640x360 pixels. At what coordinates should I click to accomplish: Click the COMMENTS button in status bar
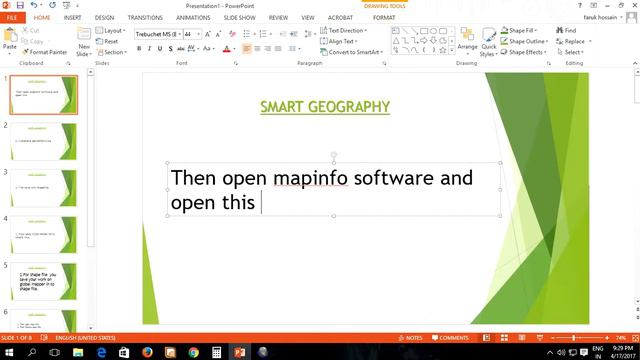tap(450, 338)
